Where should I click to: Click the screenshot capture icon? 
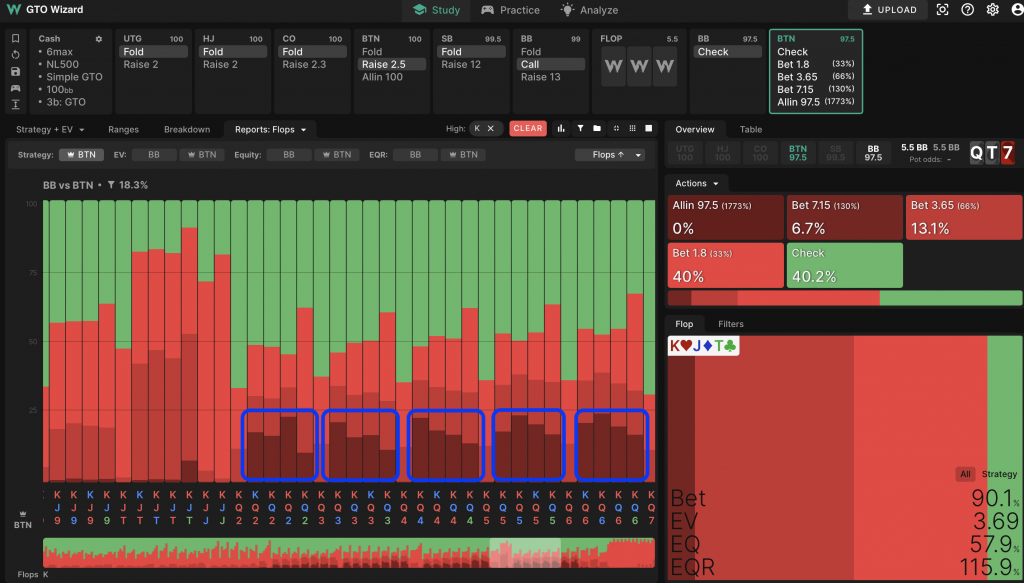[x=942, y=10]
